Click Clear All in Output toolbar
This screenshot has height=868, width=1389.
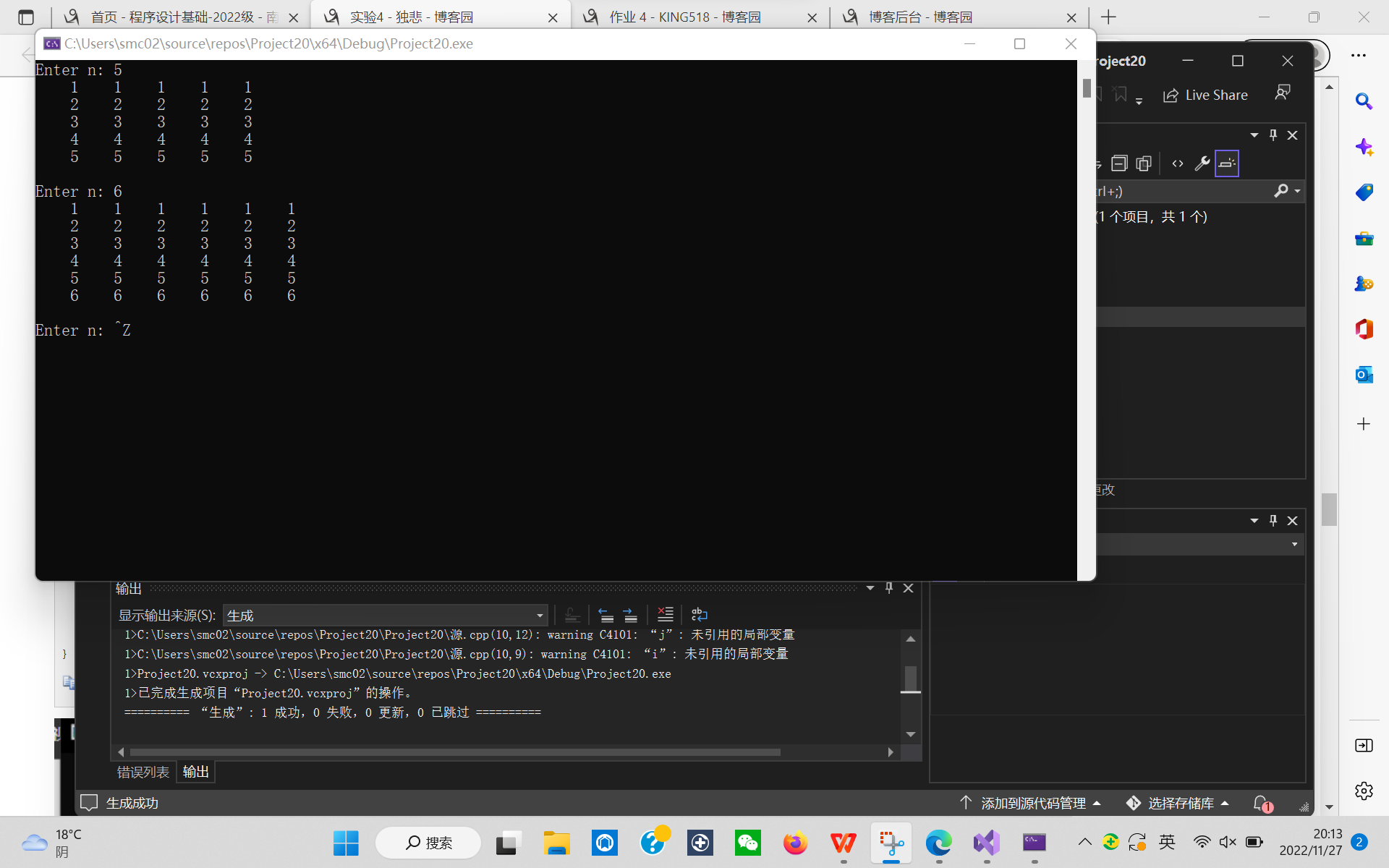(x=665, y=615)
